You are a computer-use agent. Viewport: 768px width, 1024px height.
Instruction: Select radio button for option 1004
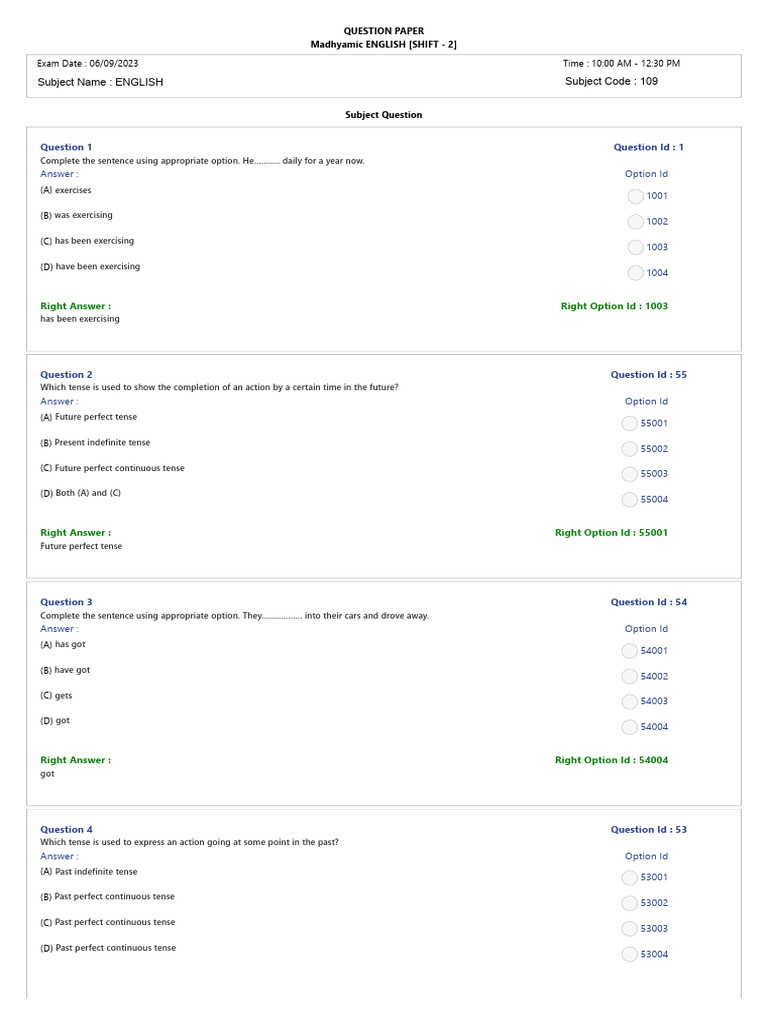[635, 273]
